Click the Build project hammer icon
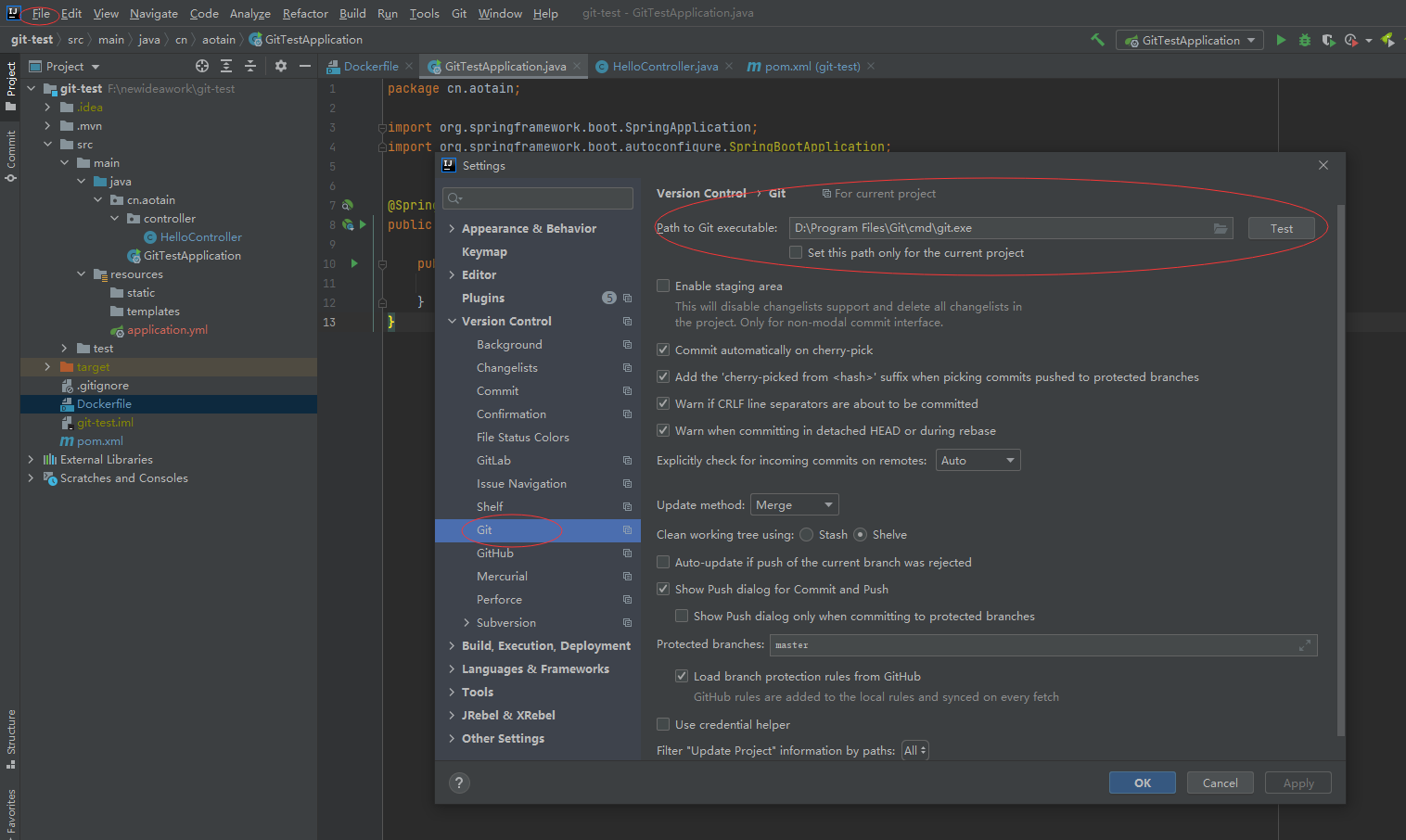 click(x=1098, y=40)
